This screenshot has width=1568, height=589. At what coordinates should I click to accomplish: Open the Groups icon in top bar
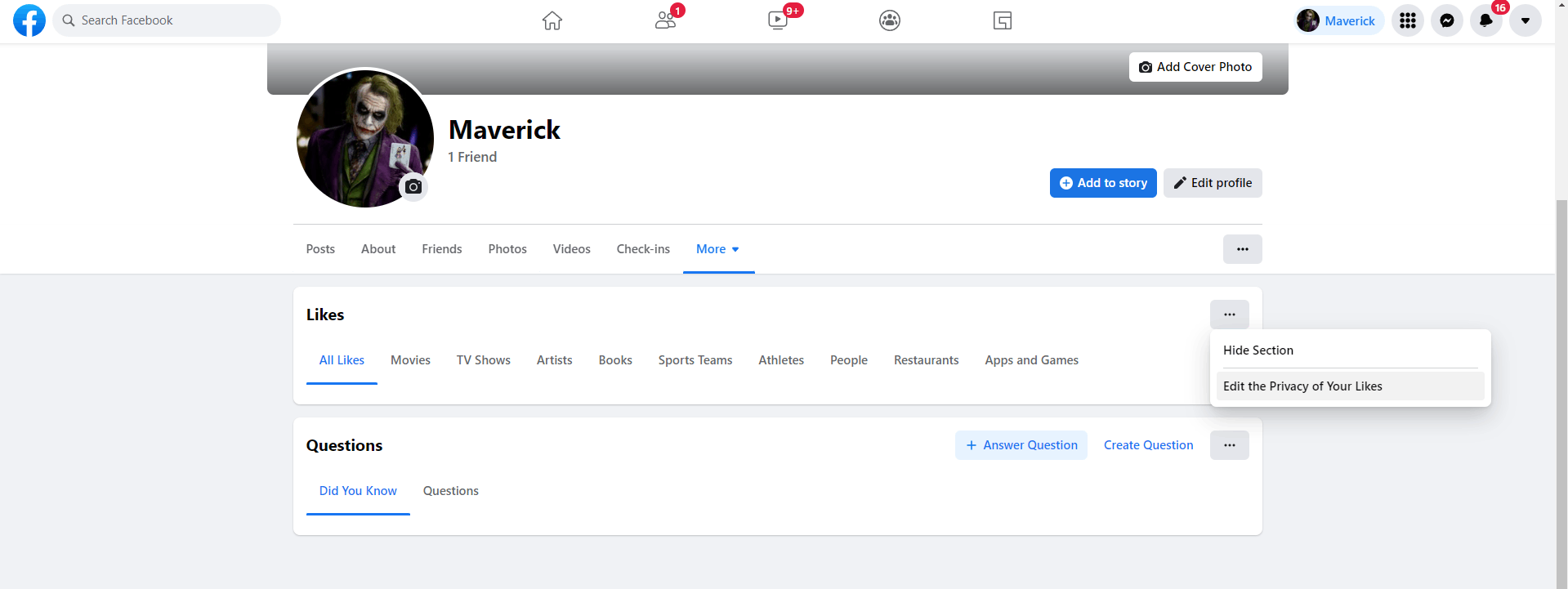click(x=890, y=20)
